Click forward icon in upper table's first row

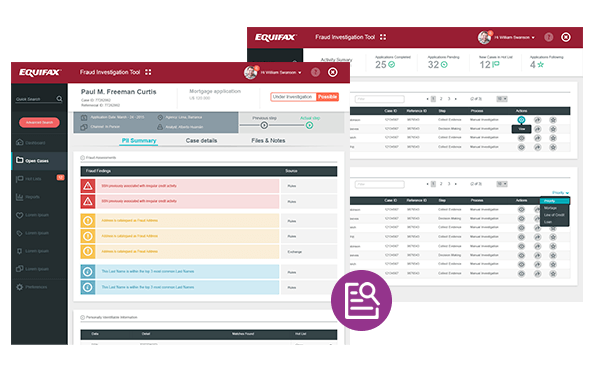pos(537,120)
